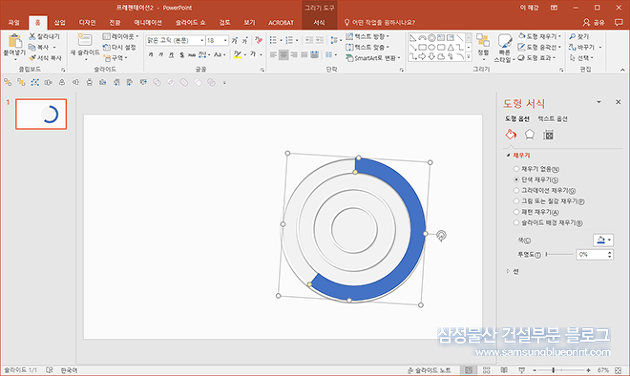Open 파일 (File) ribbon tab

point(14,22)
